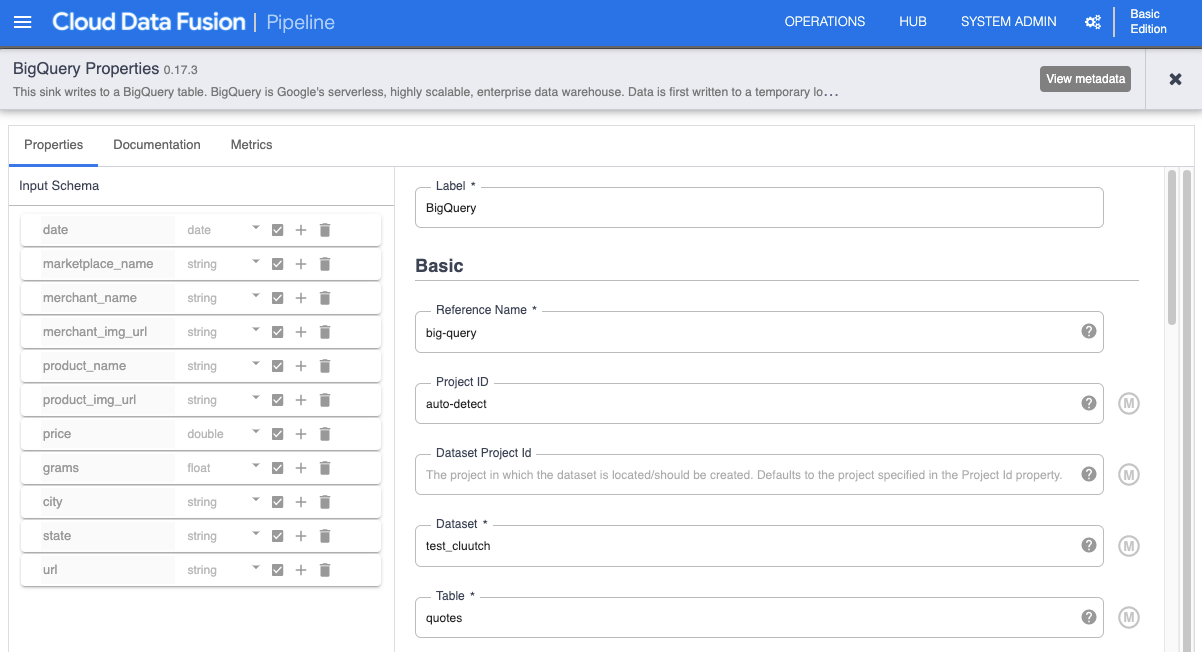
Task: Toggle nullable checkbox for date field
Action: (278, 230)
